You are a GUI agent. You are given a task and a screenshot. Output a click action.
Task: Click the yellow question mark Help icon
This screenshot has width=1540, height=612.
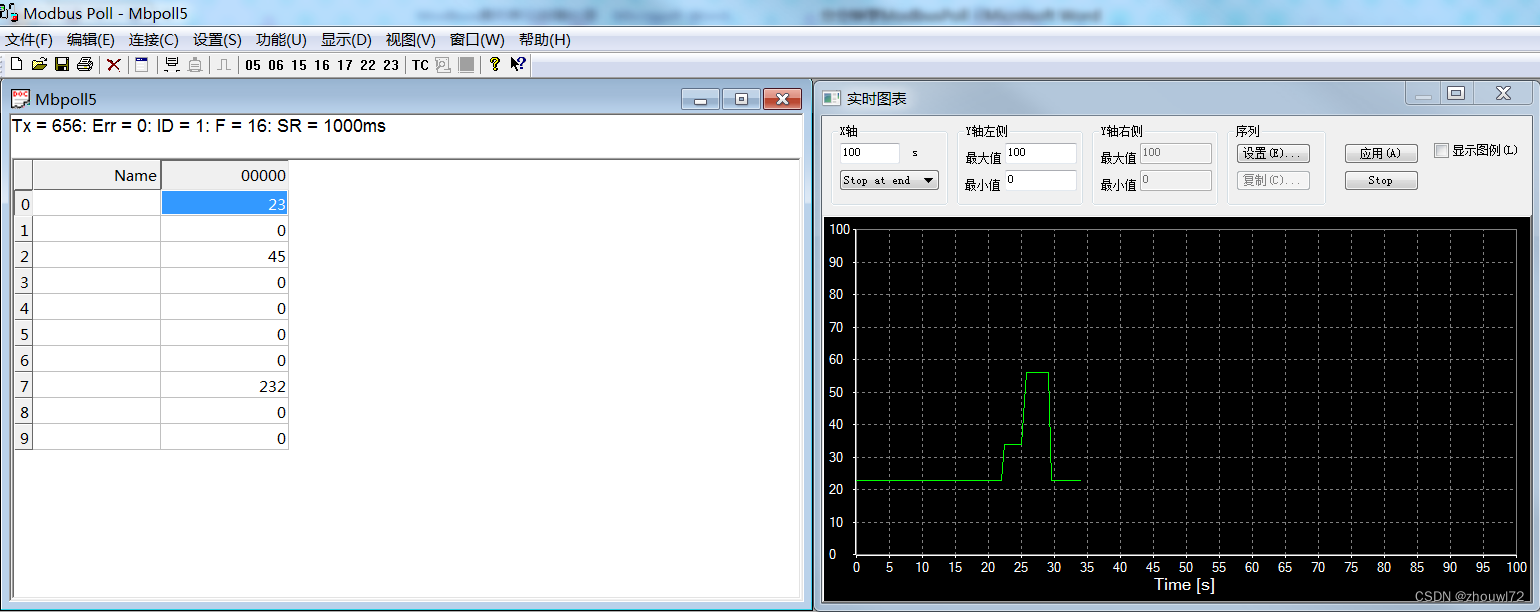coord(494,65)
